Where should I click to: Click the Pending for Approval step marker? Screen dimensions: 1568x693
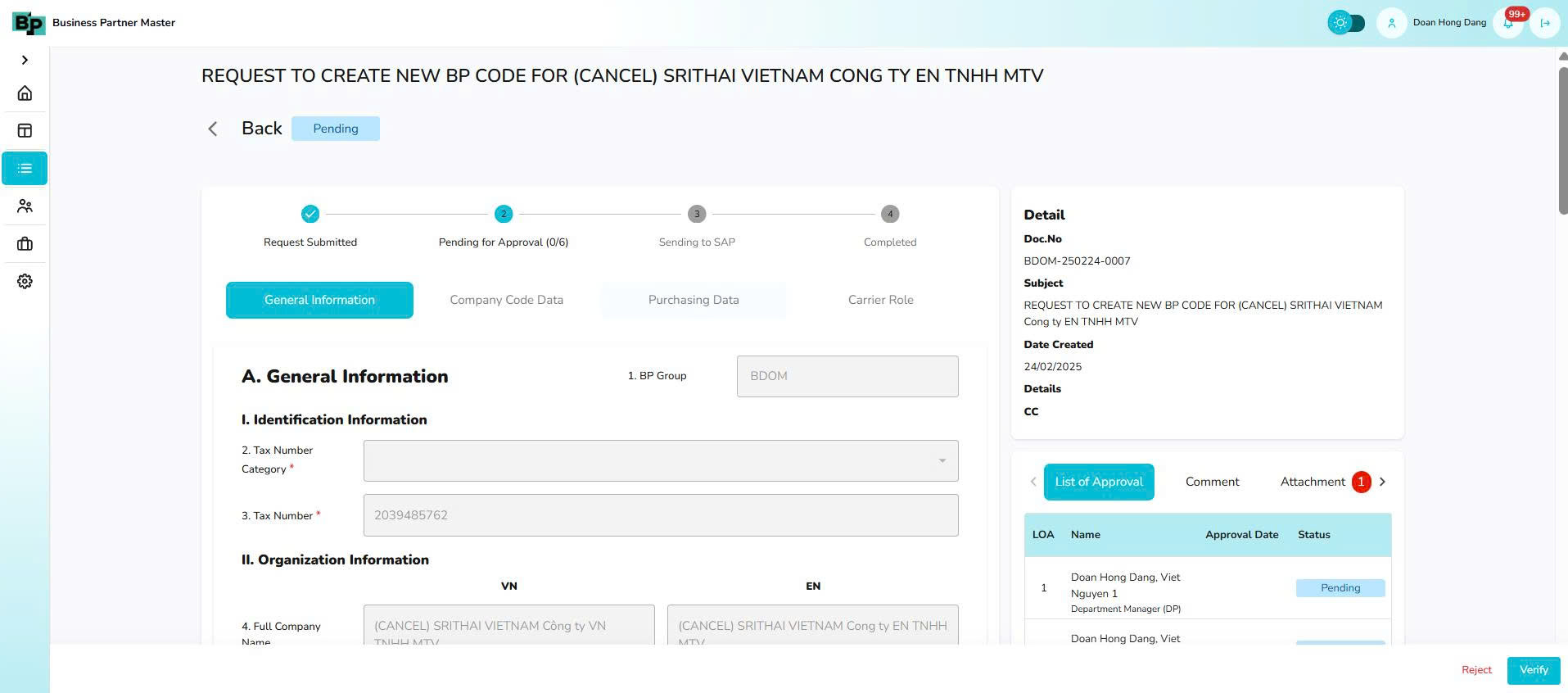point(504,214)
